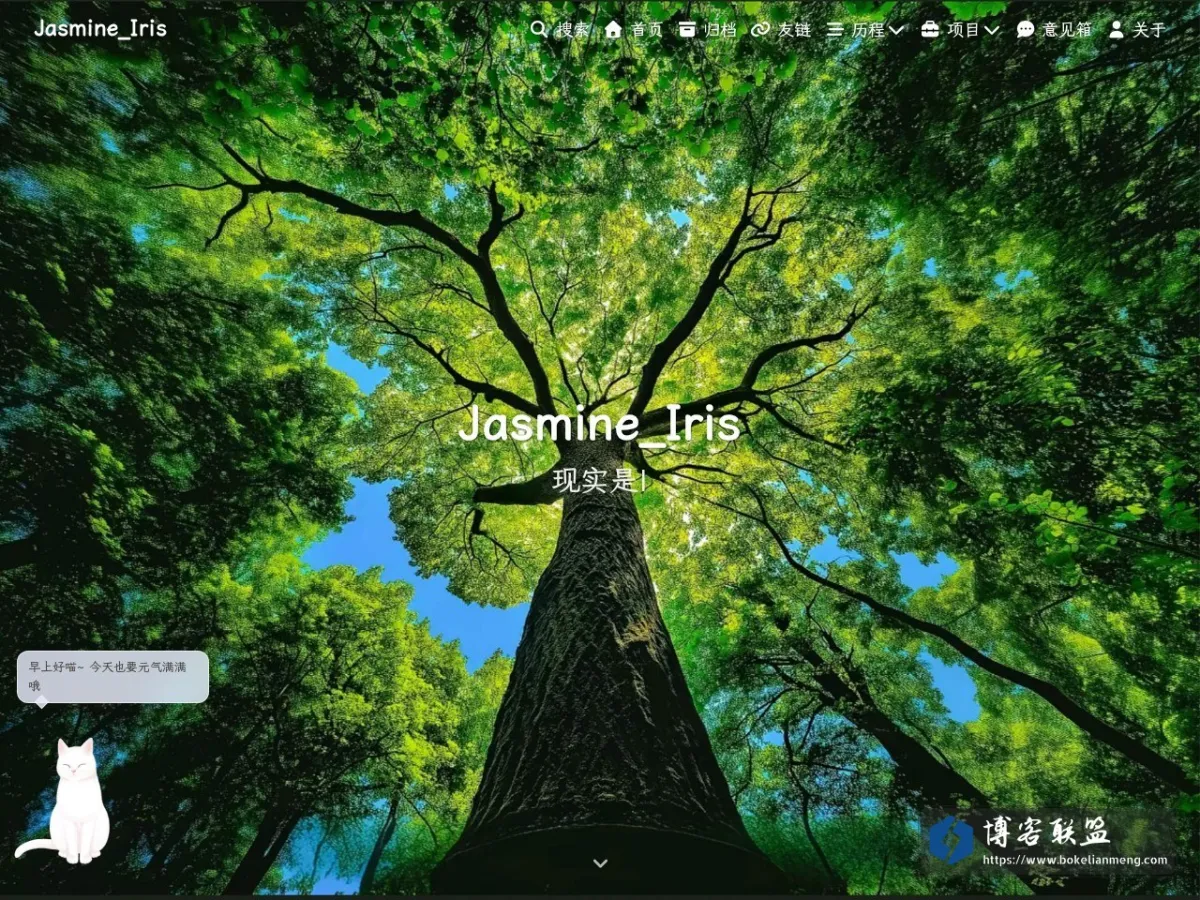Go to the 首页 home page
This screenshot has width=1200, height=900.
pos(647,29)
